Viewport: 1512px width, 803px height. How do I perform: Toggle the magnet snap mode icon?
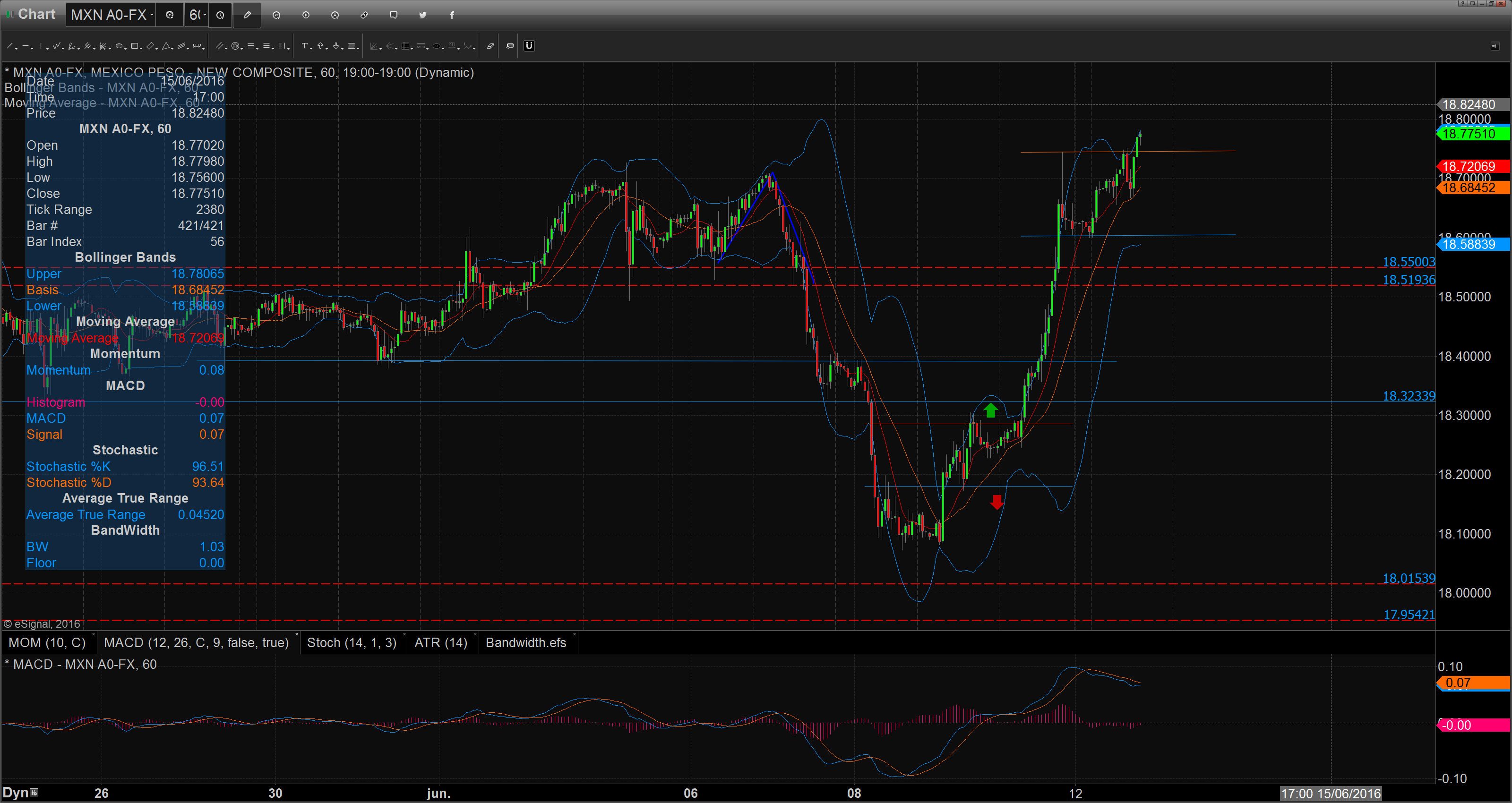529,46
